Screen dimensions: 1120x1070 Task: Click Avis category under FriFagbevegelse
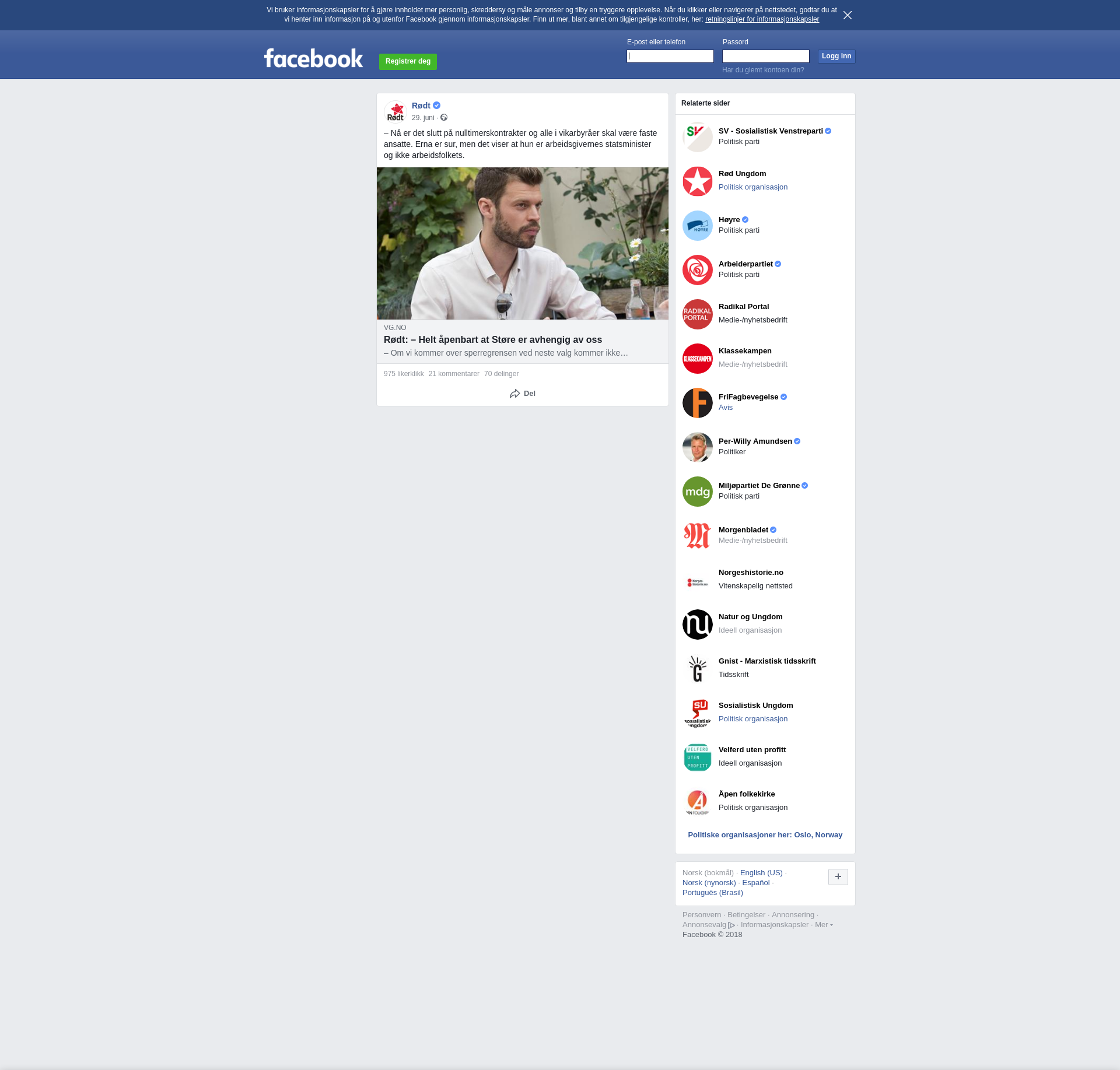[x=726, y=408]
